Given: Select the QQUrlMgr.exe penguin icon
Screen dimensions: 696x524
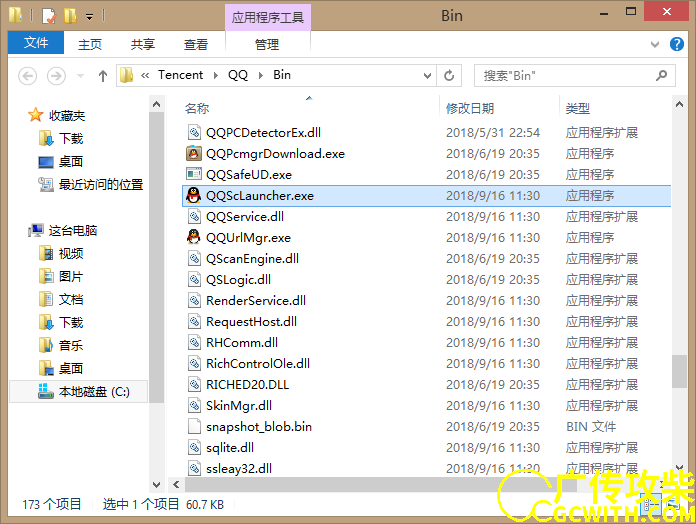Looking at the screenshot, I should coord(193,237).
